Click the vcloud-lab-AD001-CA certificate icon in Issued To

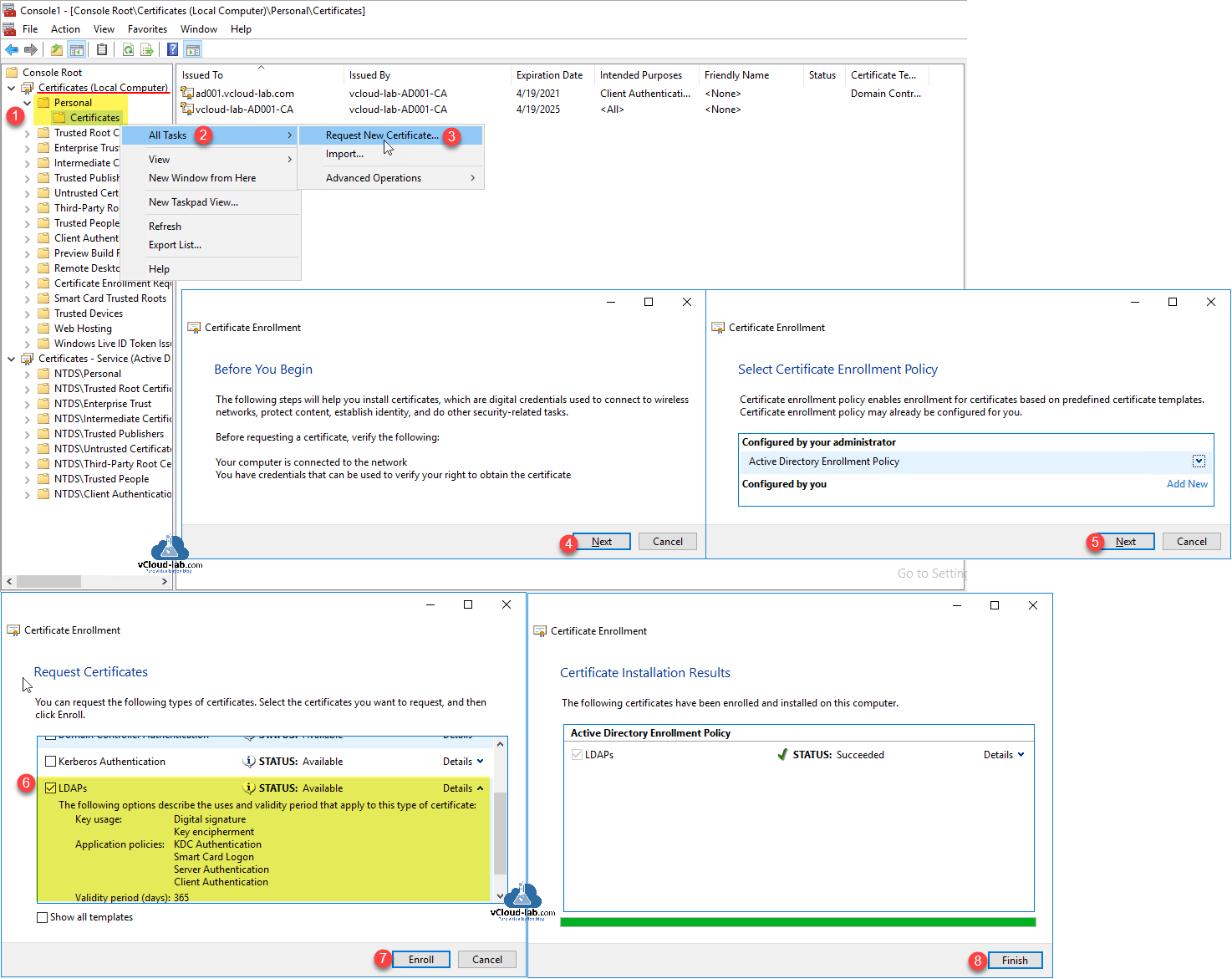pos(188,109)
